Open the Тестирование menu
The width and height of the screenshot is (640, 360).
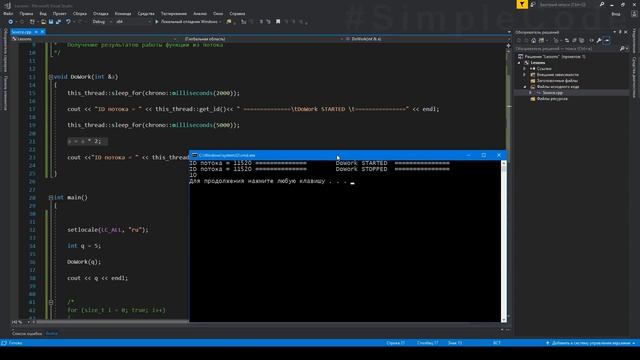click(174, 13)
